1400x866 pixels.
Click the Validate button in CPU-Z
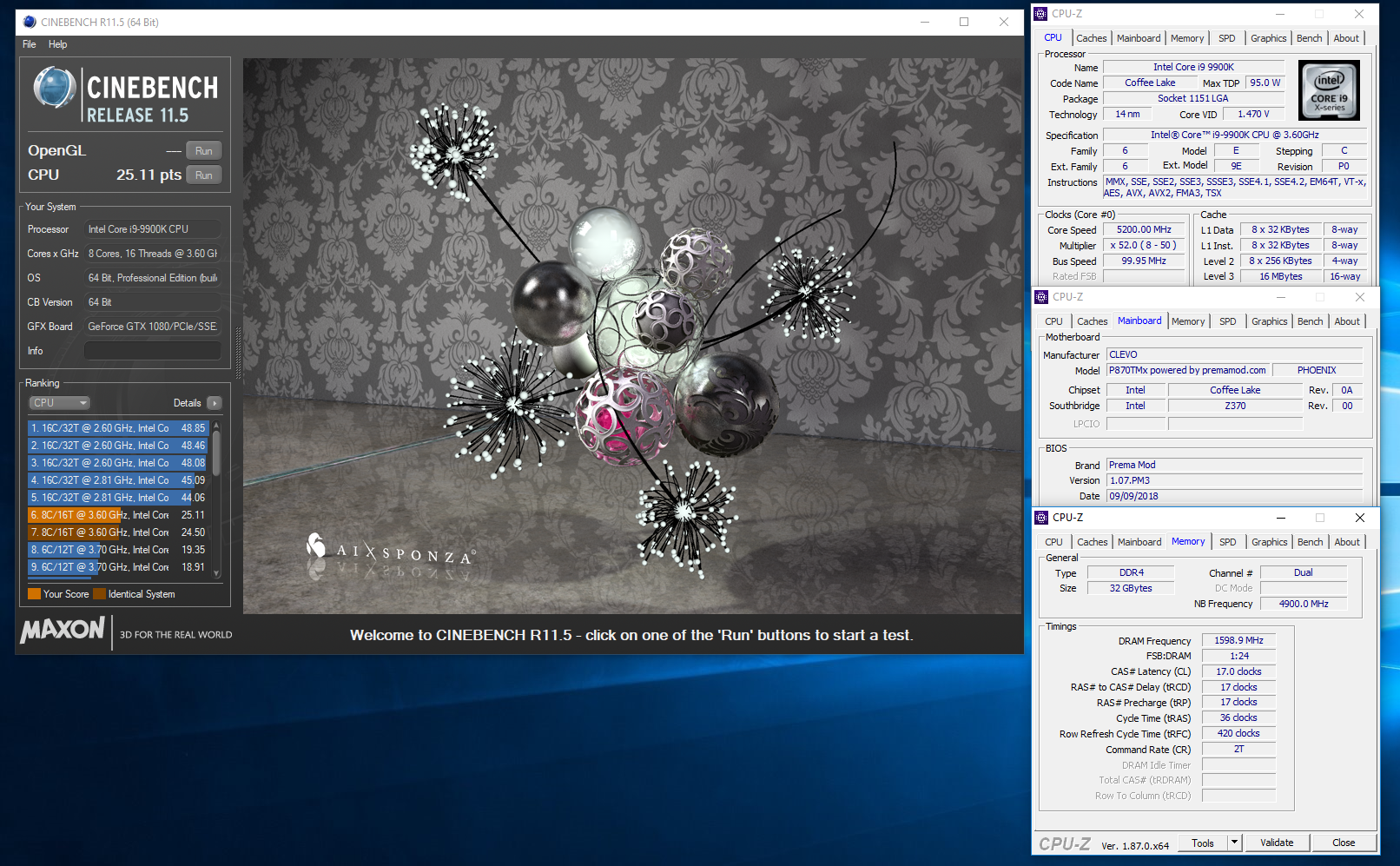1277,843
